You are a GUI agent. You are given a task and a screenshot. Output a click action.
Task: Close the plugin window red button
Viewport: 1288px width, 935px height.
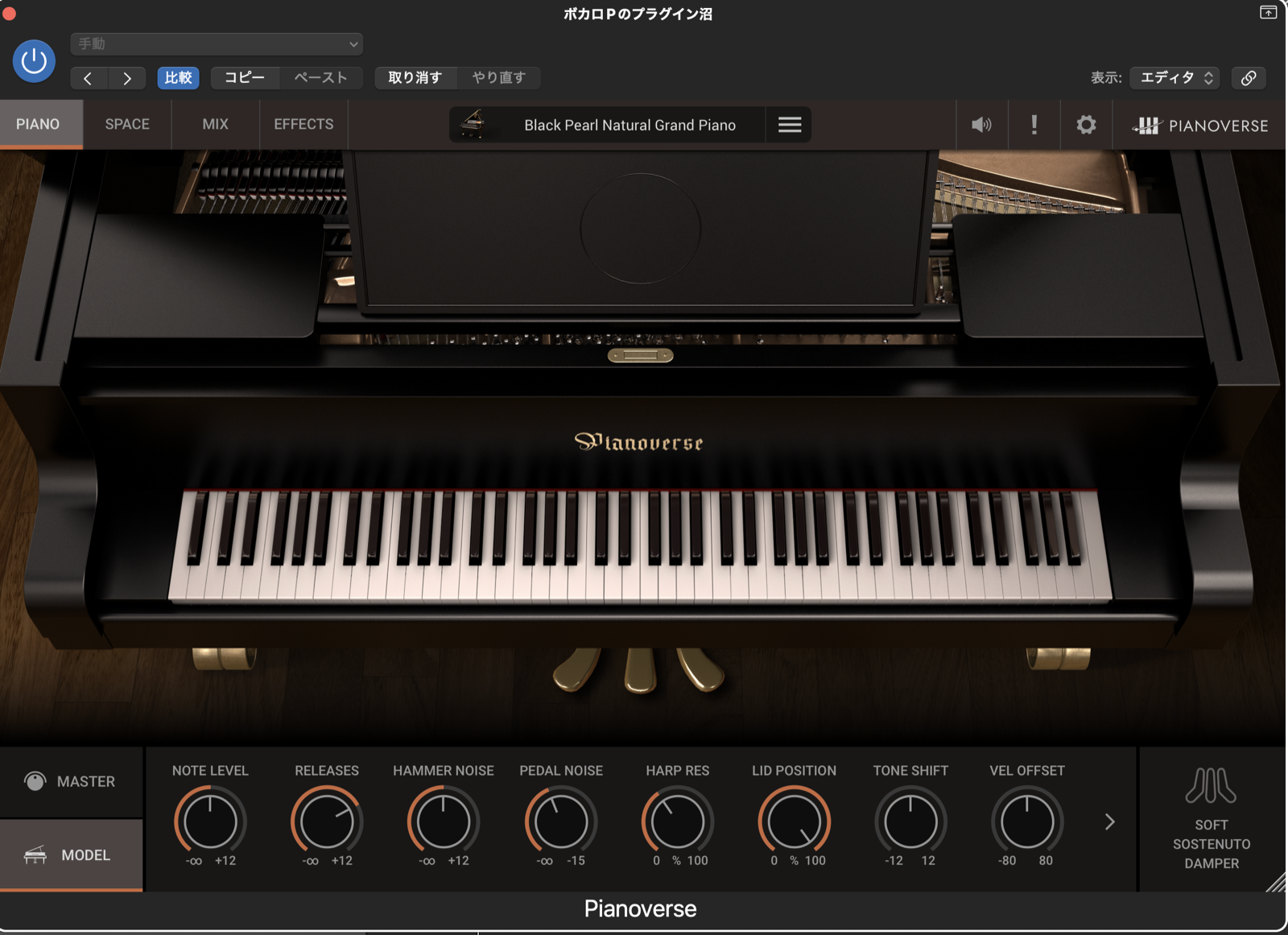click(9, 13)
